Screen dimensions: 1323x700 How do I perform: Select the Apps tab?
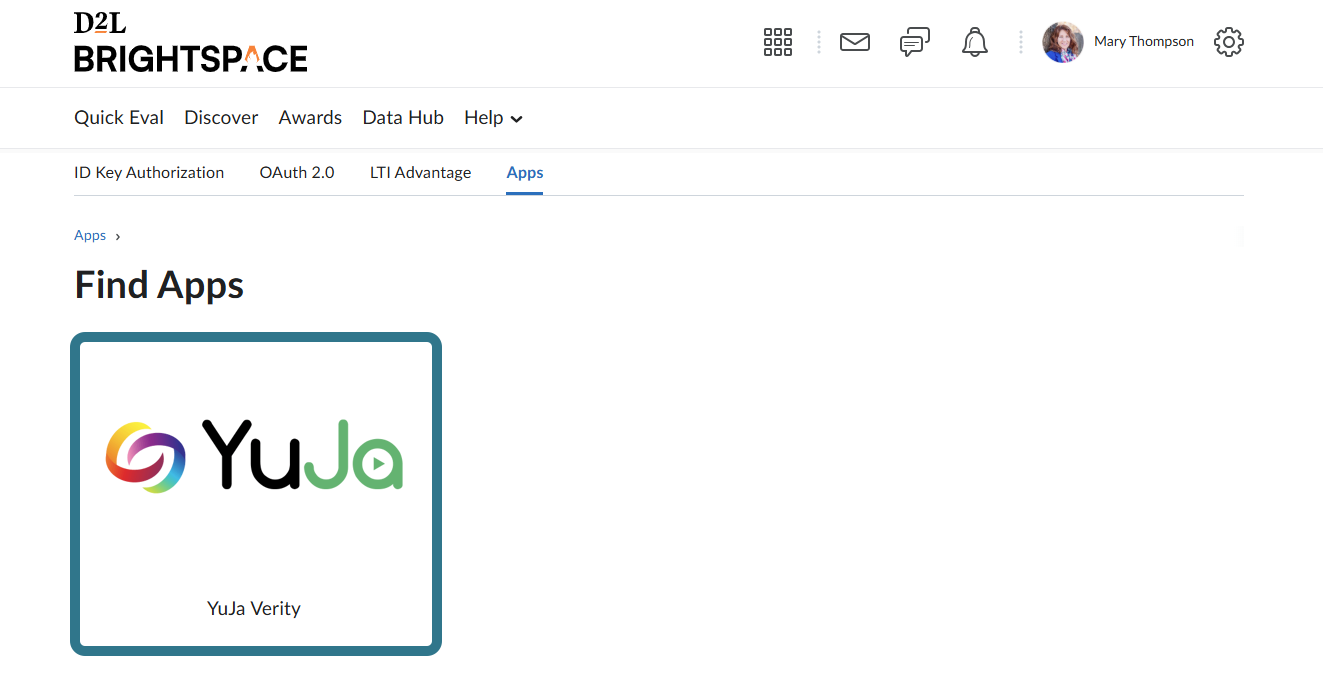pos(525,173)
